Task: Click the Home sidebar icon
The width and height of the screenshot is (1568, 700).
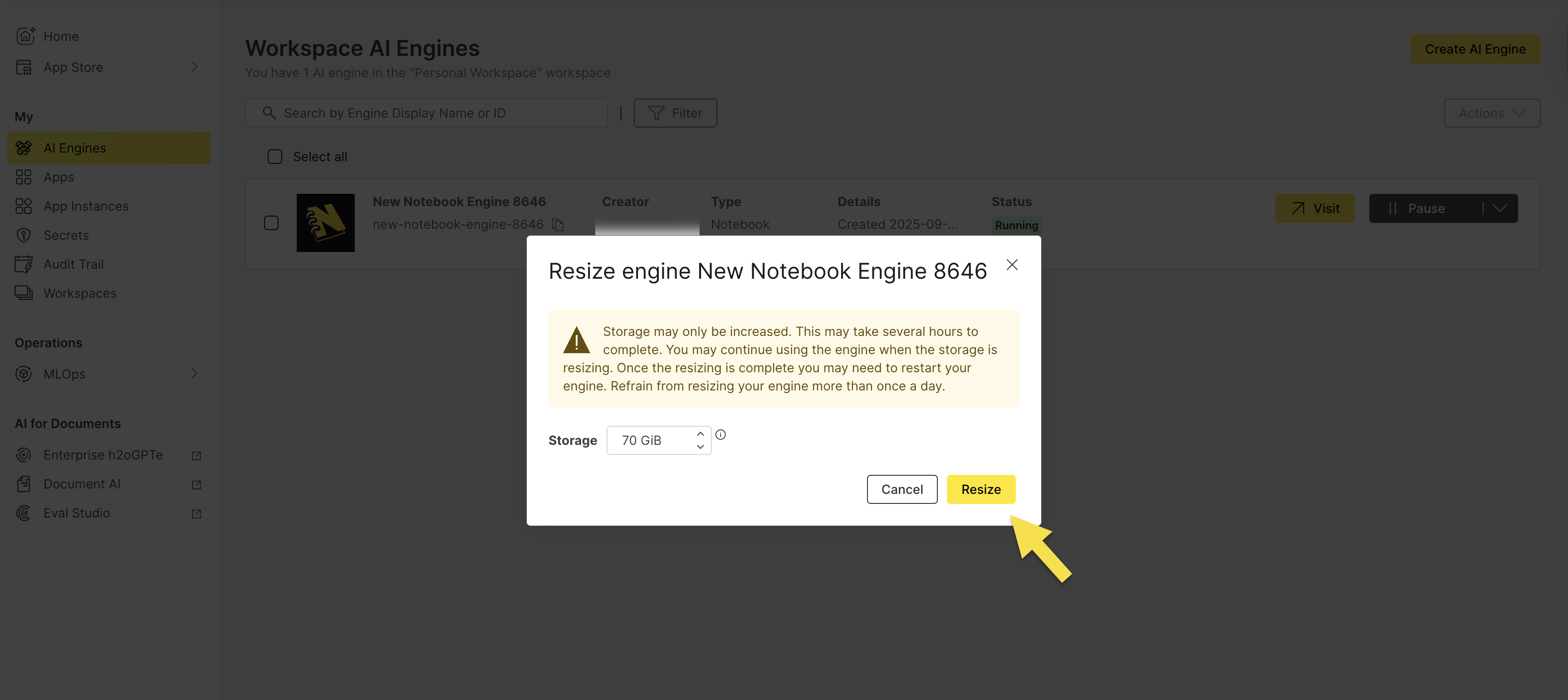Action: click(24, 36)
